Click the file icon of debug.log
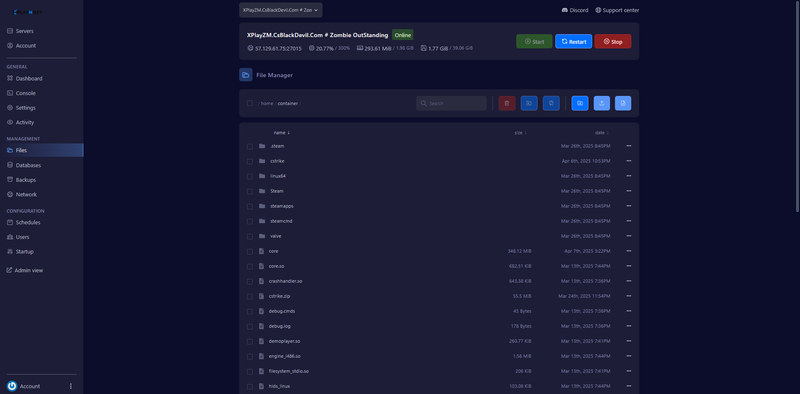 coord(262,326)
